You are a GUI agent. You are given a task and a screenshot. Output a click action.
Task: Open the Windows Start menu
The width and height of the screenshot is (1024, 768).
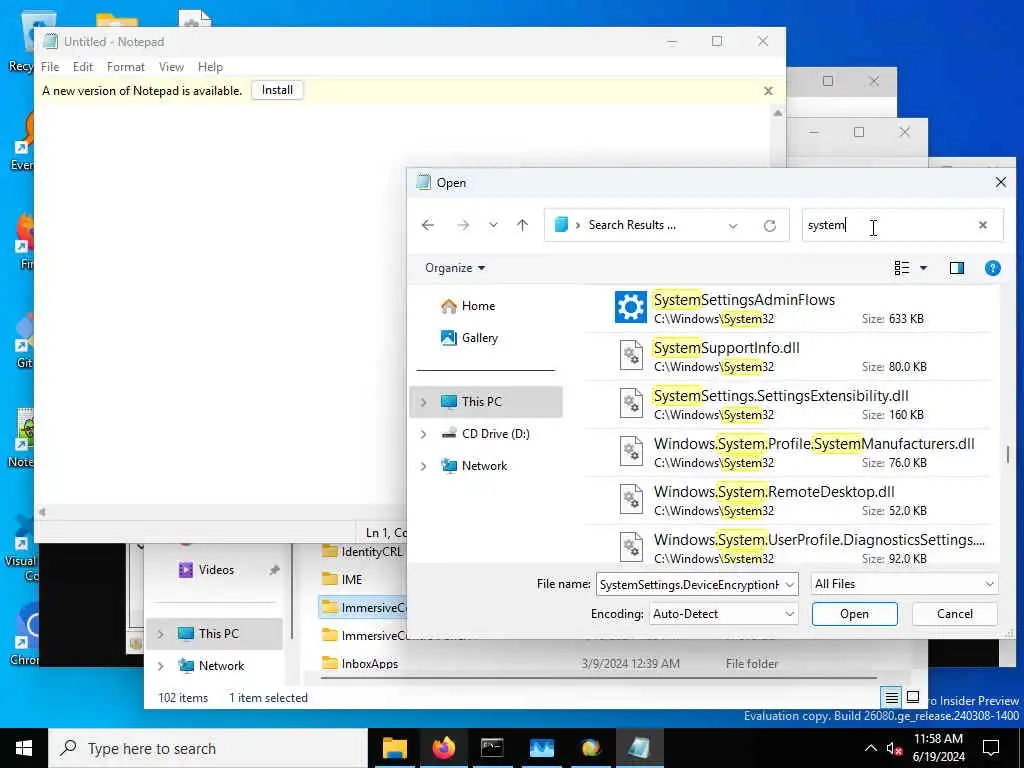(24, 748)
